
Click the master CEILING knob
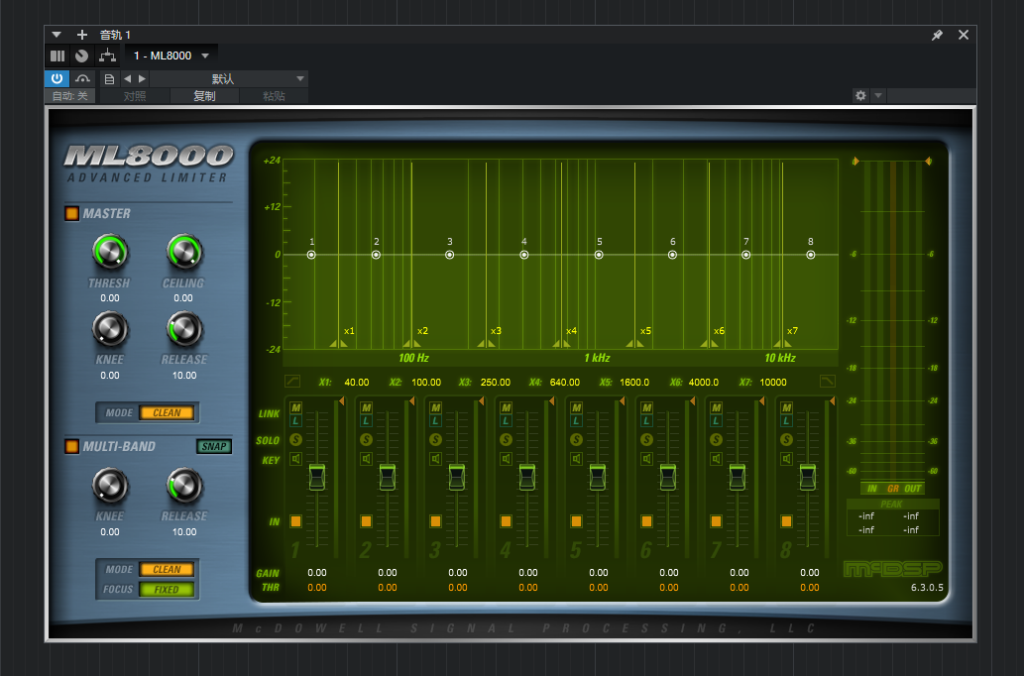[x=184, y=253]
